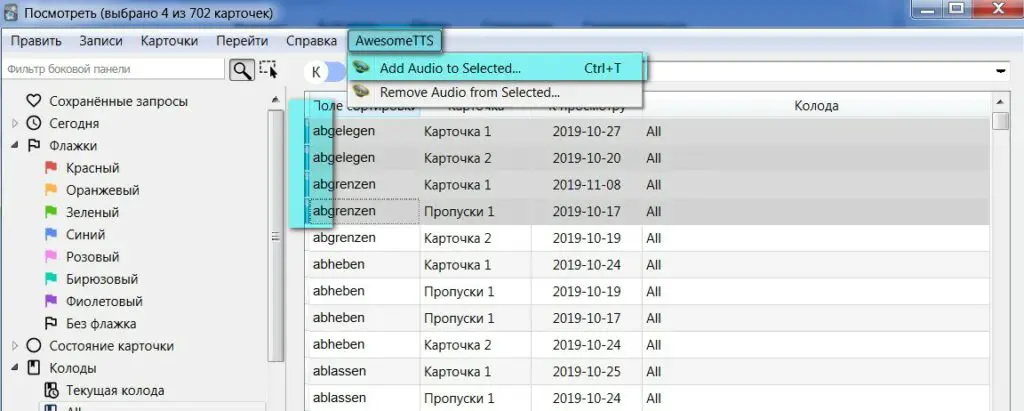
Task: Select the abgrenzen Пропуски 1 row
Action: point(647,212)
